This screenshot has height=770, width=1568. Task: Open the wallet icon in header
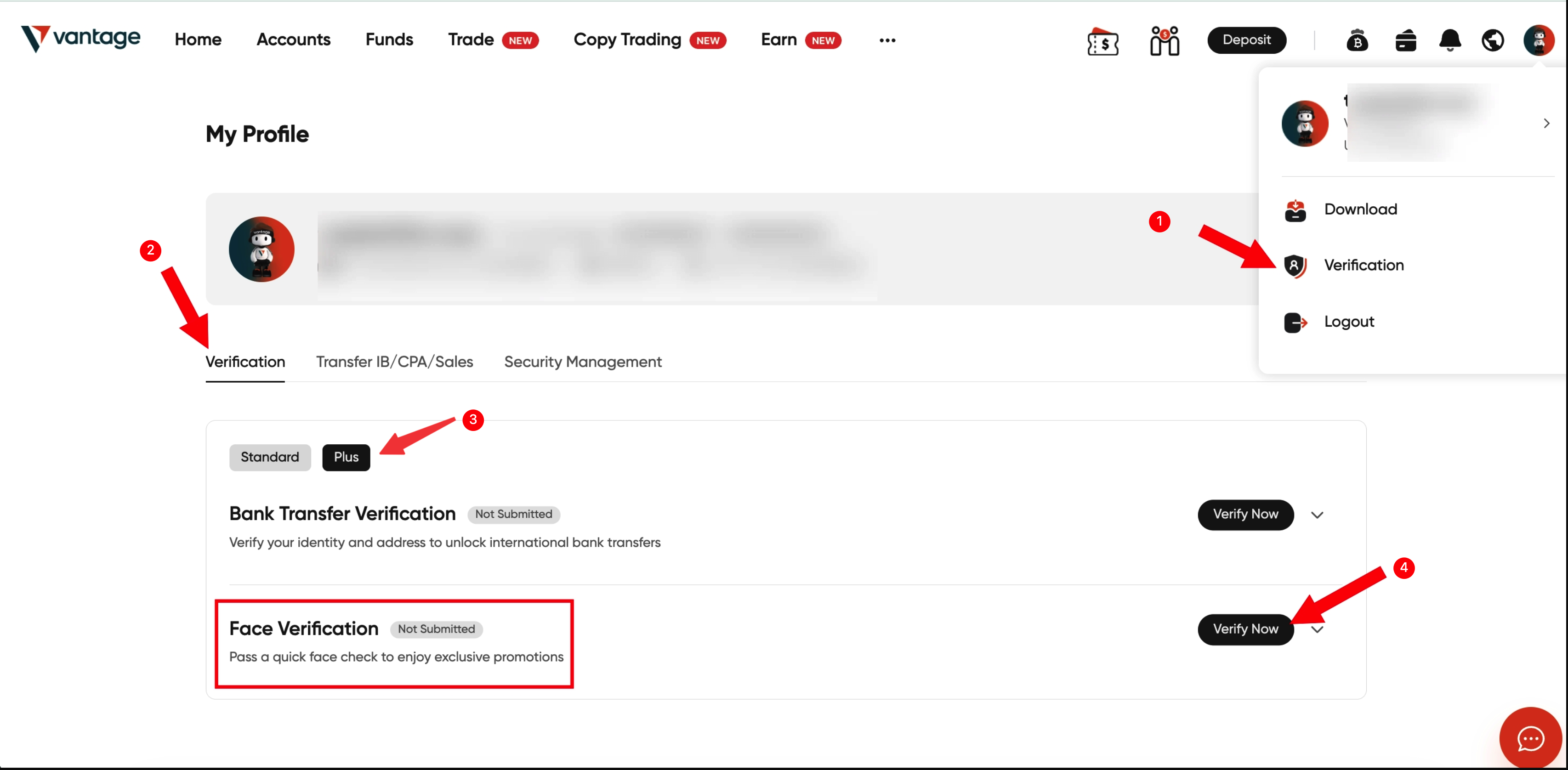tap(1405, 41)
